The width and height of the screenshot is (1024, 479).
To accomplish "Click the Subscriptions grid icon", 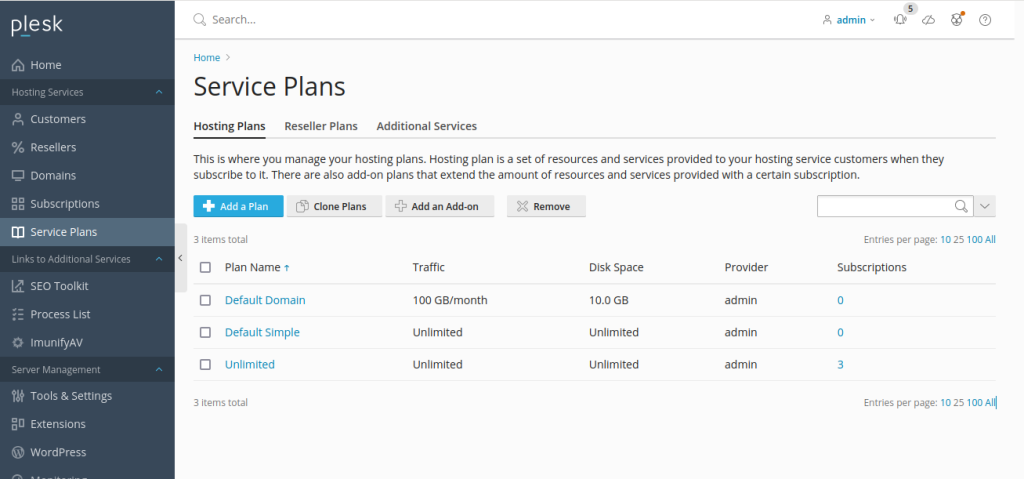I will (x=18, y=203).
